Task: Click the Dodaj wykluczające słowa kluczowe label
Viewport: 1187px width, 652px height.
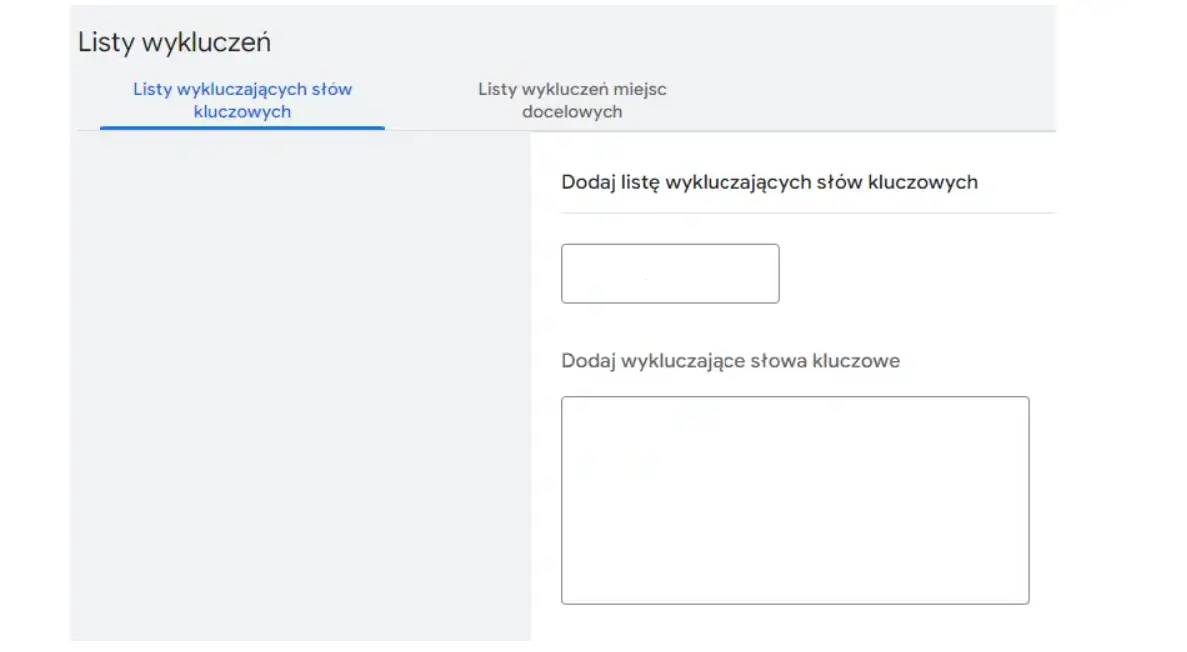Action: [731, 361]
